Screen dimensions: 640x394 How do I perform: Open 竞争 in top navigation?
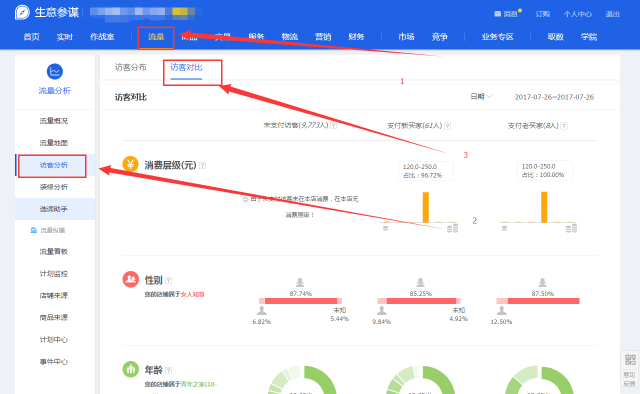tap(440, 37)
